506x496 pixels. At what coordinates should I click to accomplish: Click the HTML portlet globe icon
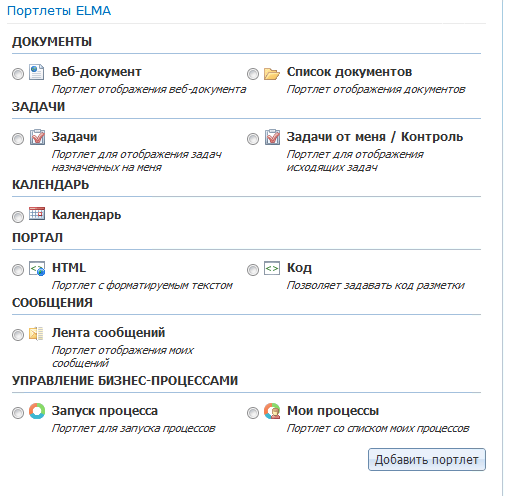[x=37, y=268]
